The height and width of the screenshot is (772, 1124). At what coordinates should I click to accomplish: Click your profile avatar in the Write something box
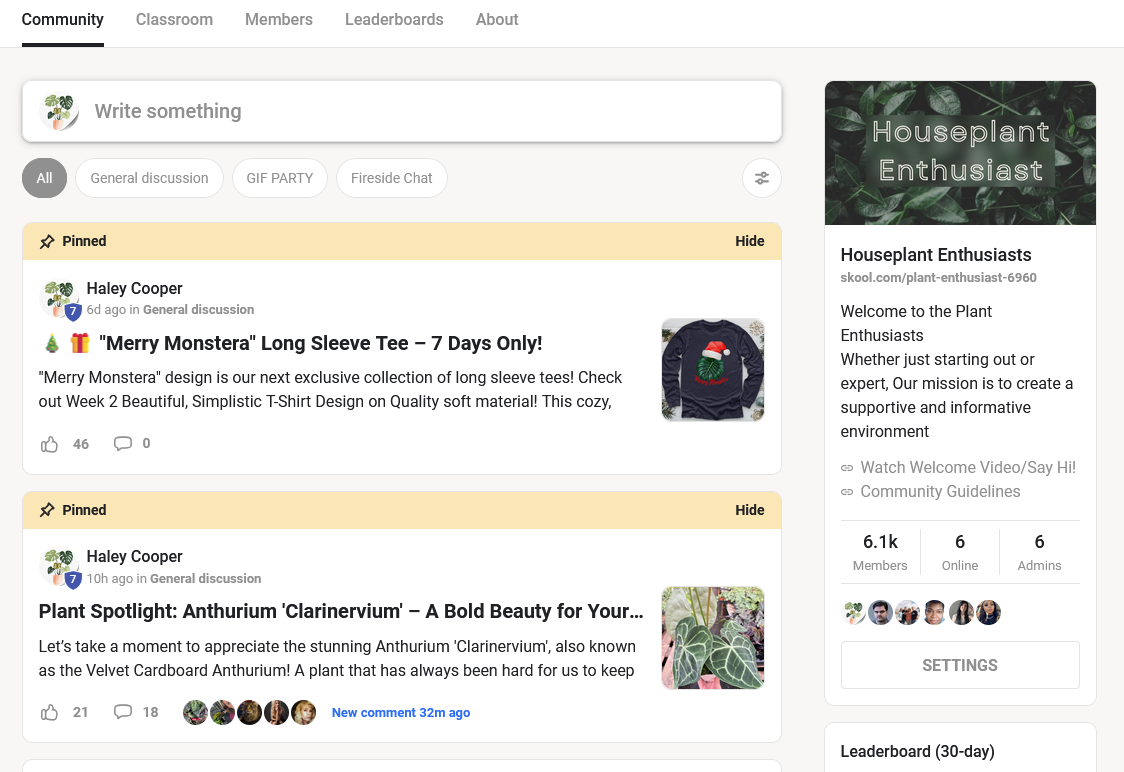tap(59, 112)
